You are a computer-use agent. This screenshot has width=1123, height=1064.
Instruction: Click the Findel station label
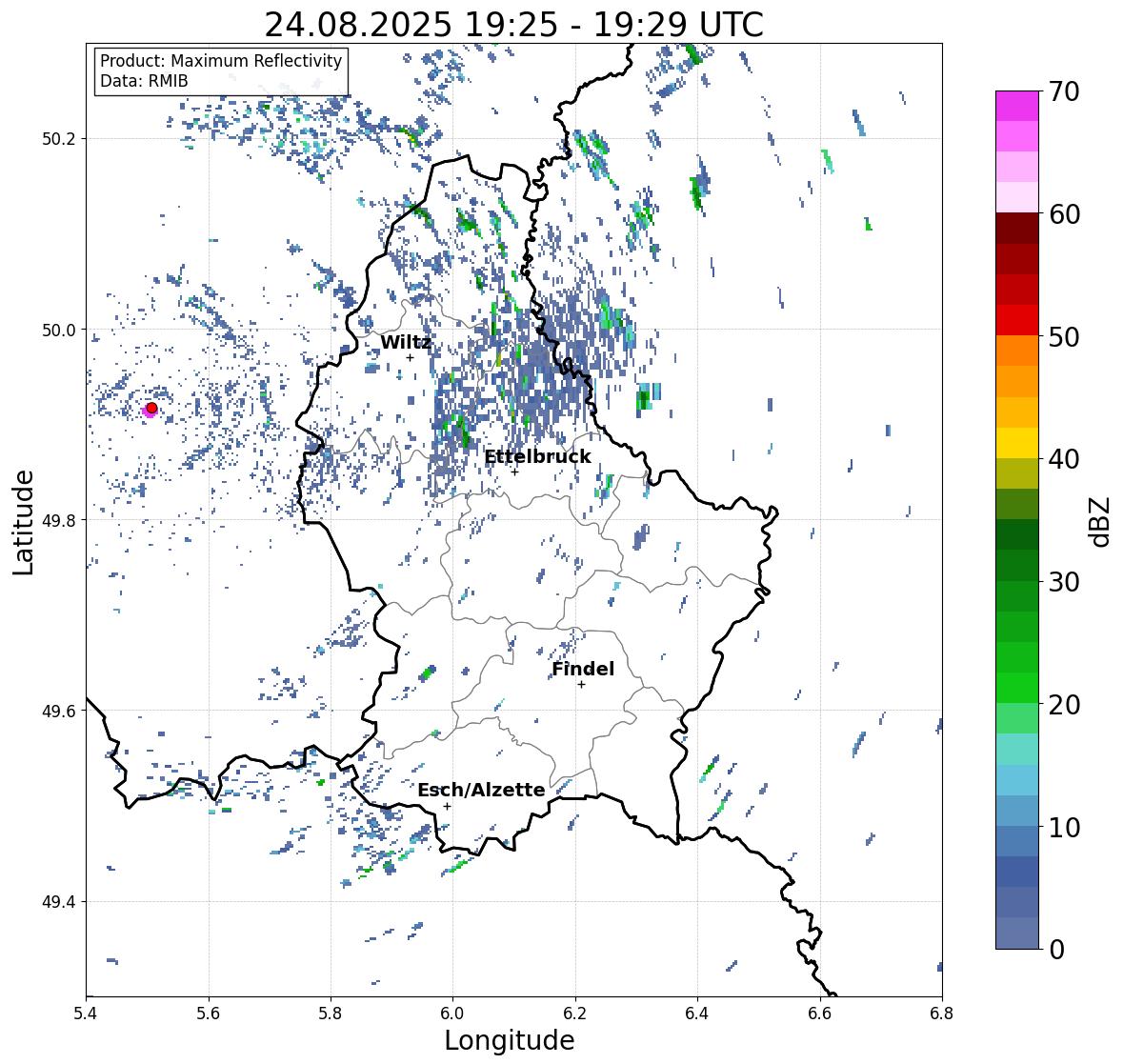pos(583,669)
